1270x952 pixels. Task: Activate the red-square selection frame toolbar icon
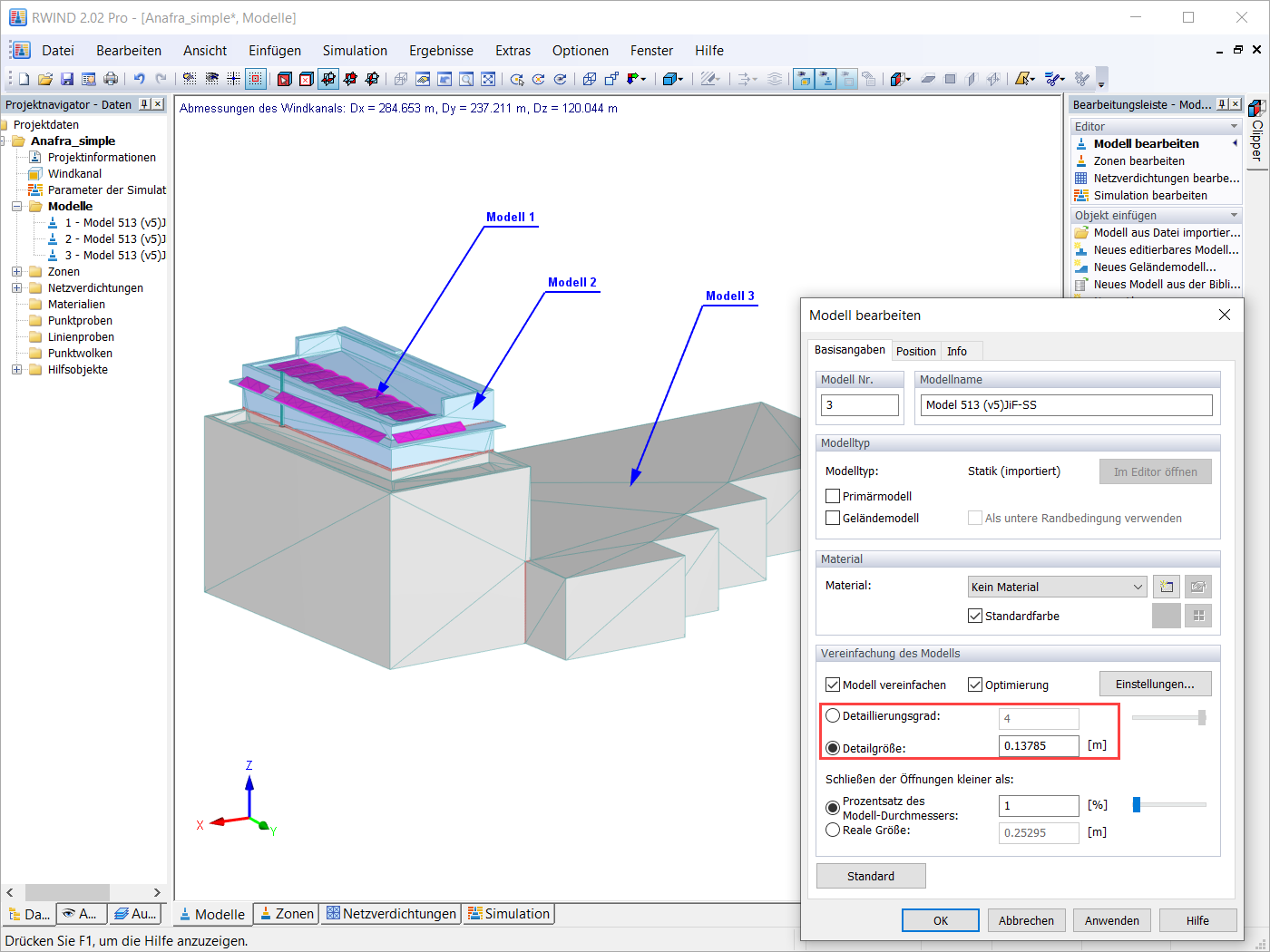256,79
